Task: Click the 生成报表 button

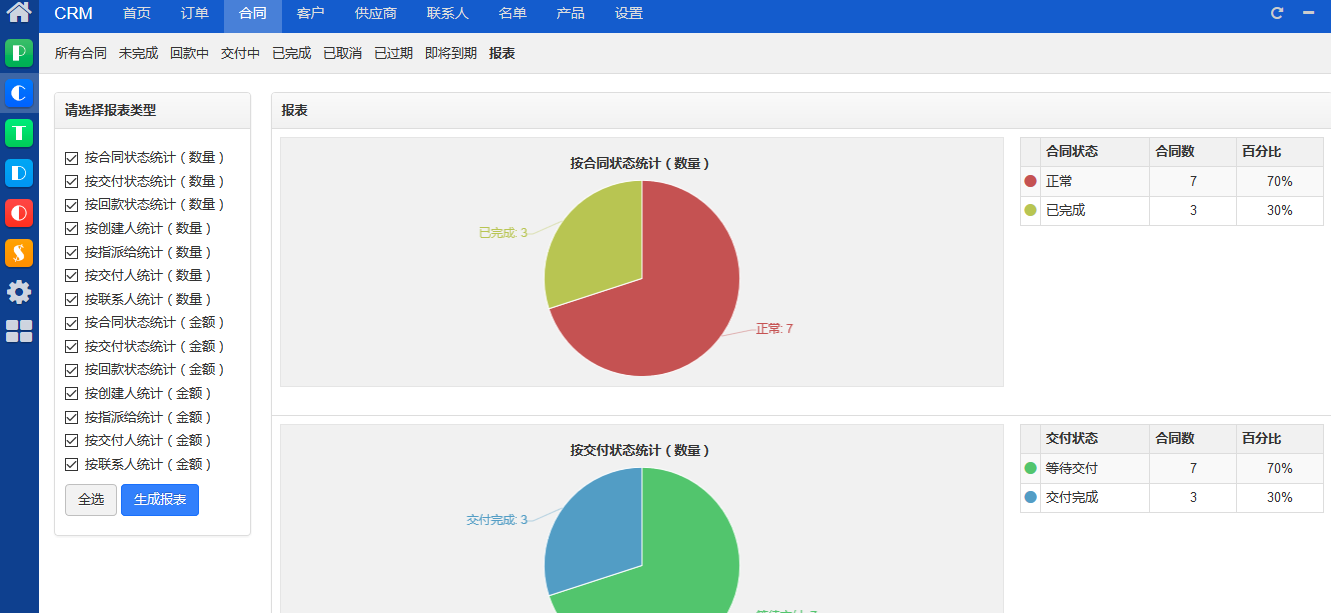Action: (160, 500)
